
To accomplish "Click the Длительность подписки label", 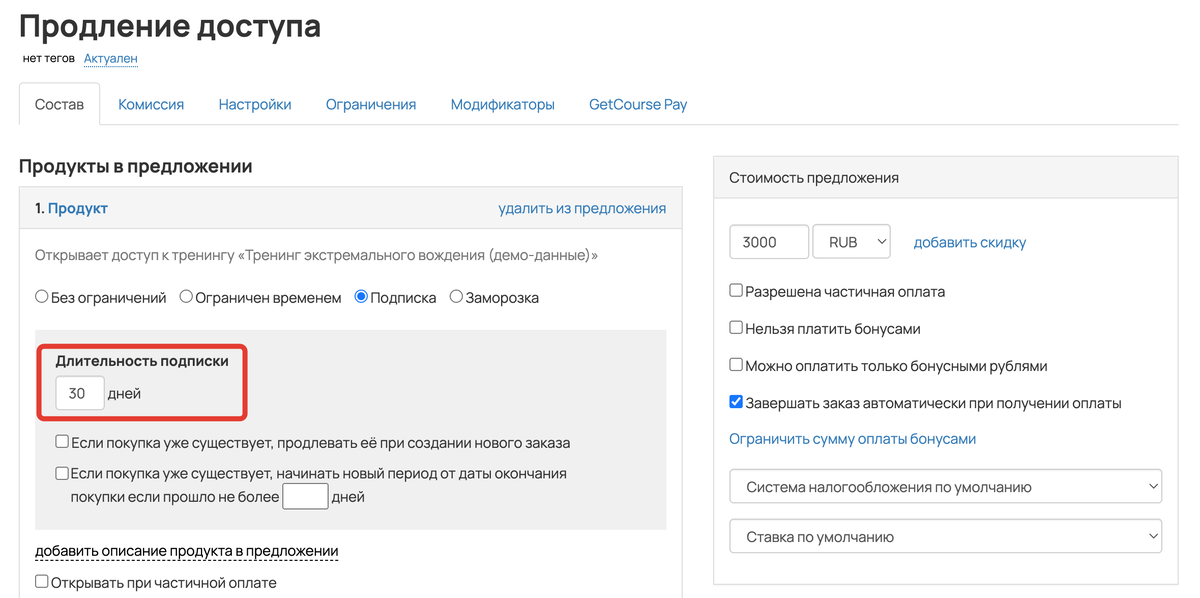I will (142, 361).
